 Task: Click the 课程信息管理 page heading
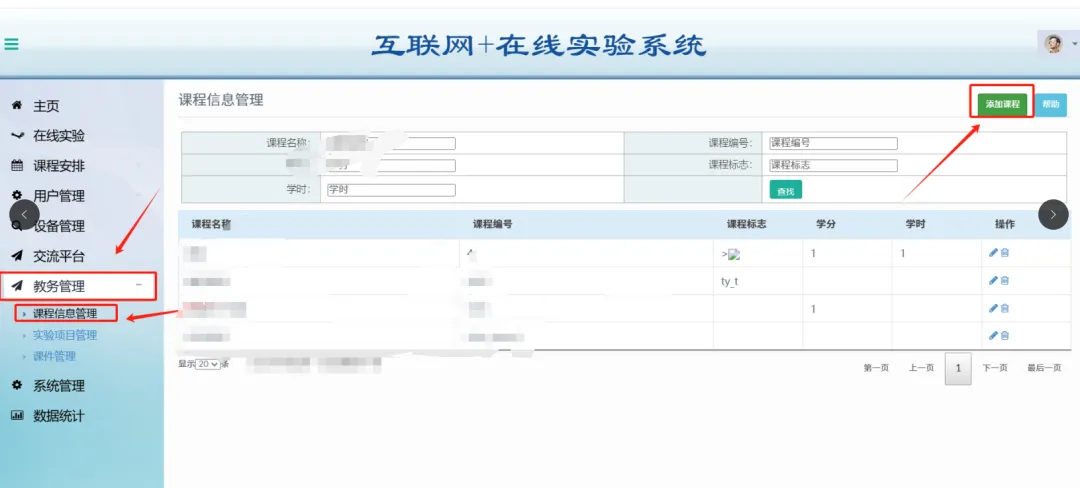220,100
